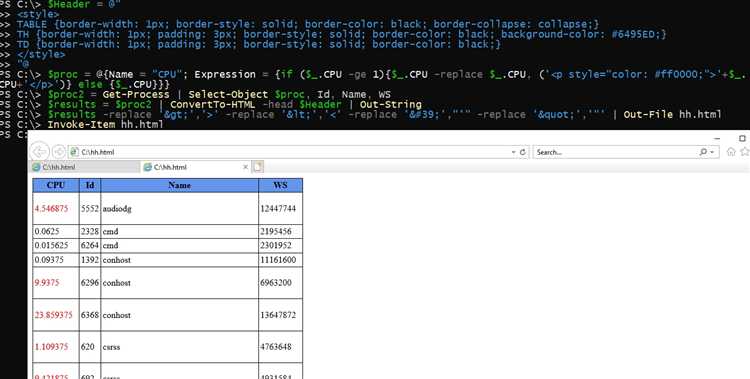The height and width of the screenshot is (379, 750).
Task: Select the red CPU value 1.109375
Action: coord(51,346)
